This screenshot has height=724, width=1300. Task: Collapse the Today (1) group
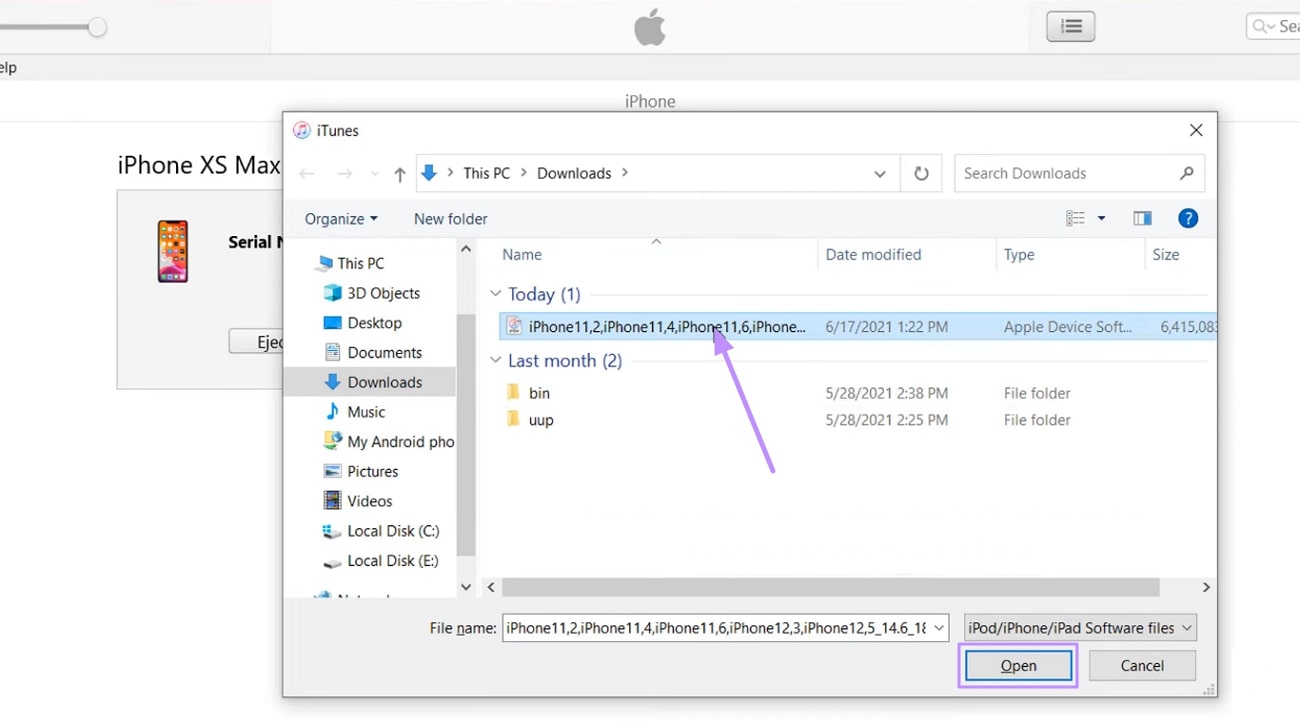click(495, 295)
